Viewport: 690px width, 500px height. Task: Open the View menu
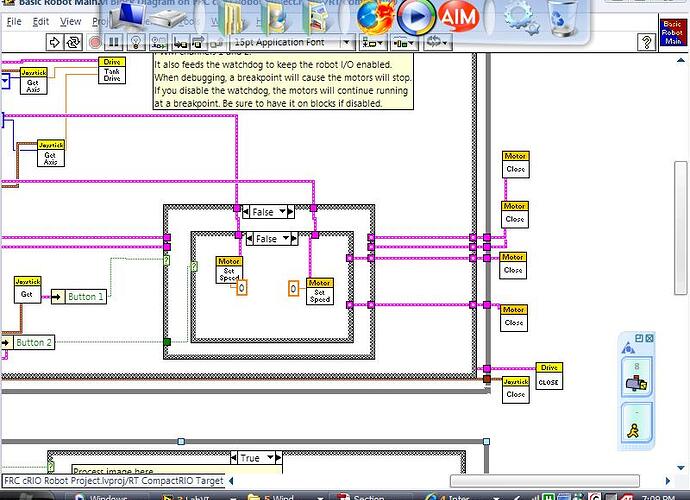[70, 21]
